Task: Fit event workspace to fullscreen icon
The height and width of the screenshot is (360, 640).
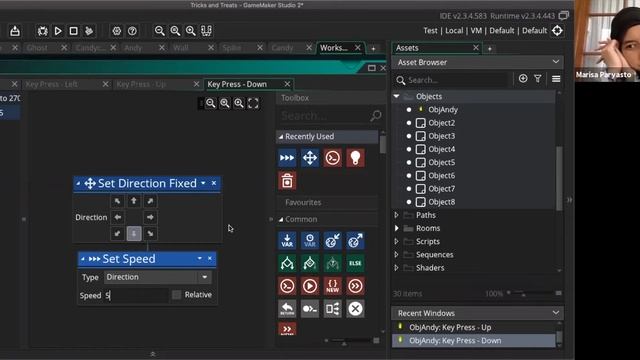Action: click(253, 103)
